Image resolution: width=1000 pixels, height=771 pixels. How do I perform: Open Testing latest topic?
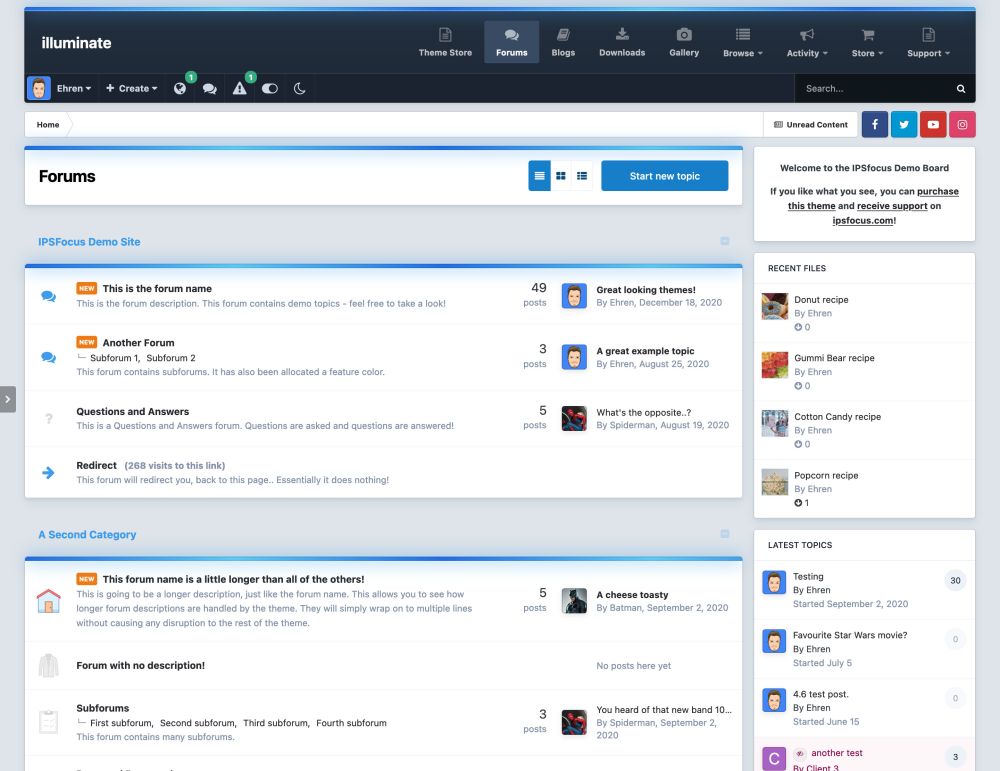pos(808,576)
